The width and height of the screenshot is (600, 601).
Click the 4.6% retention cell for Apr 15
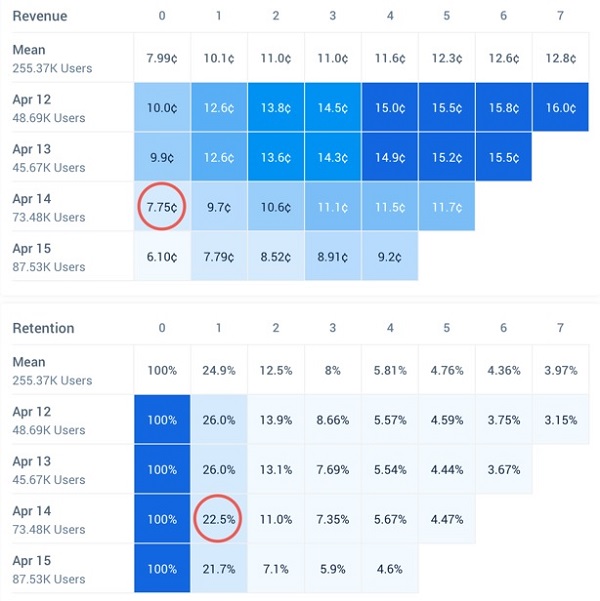[390, 567]
